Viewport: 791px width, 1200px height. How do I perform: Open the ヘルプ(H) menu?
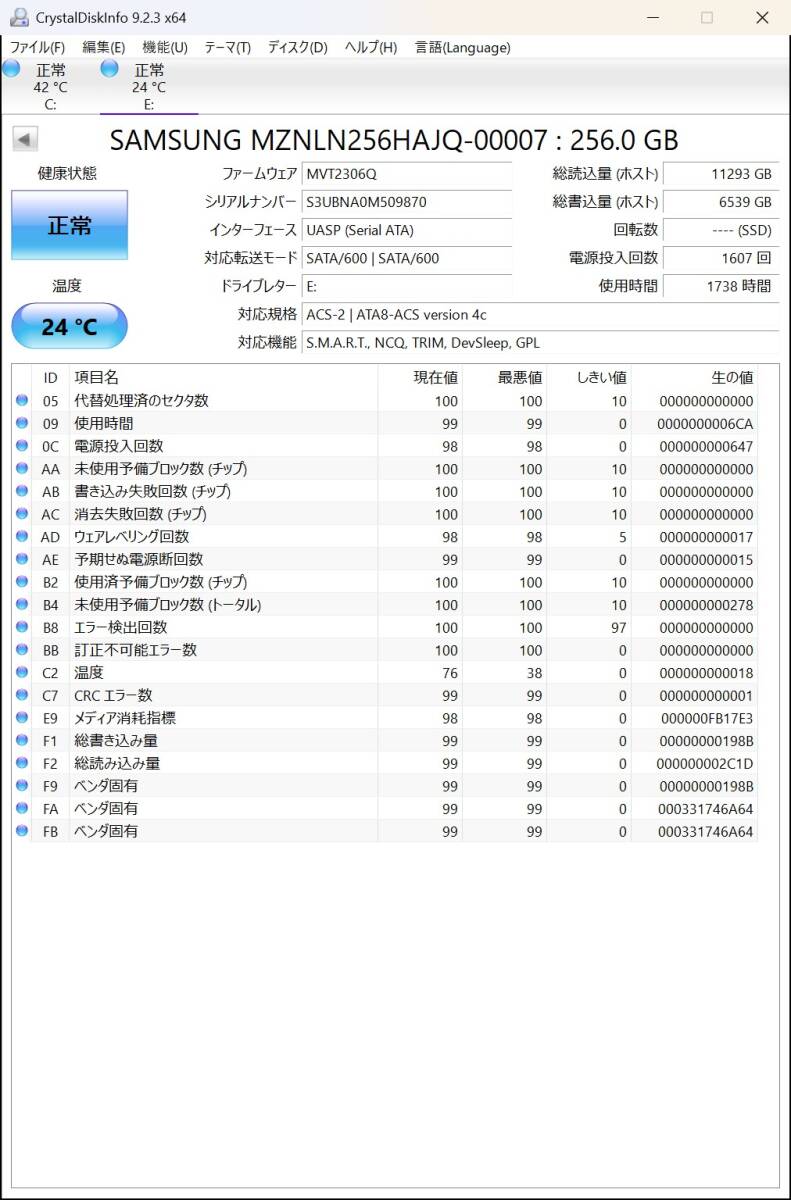[370, 47]
